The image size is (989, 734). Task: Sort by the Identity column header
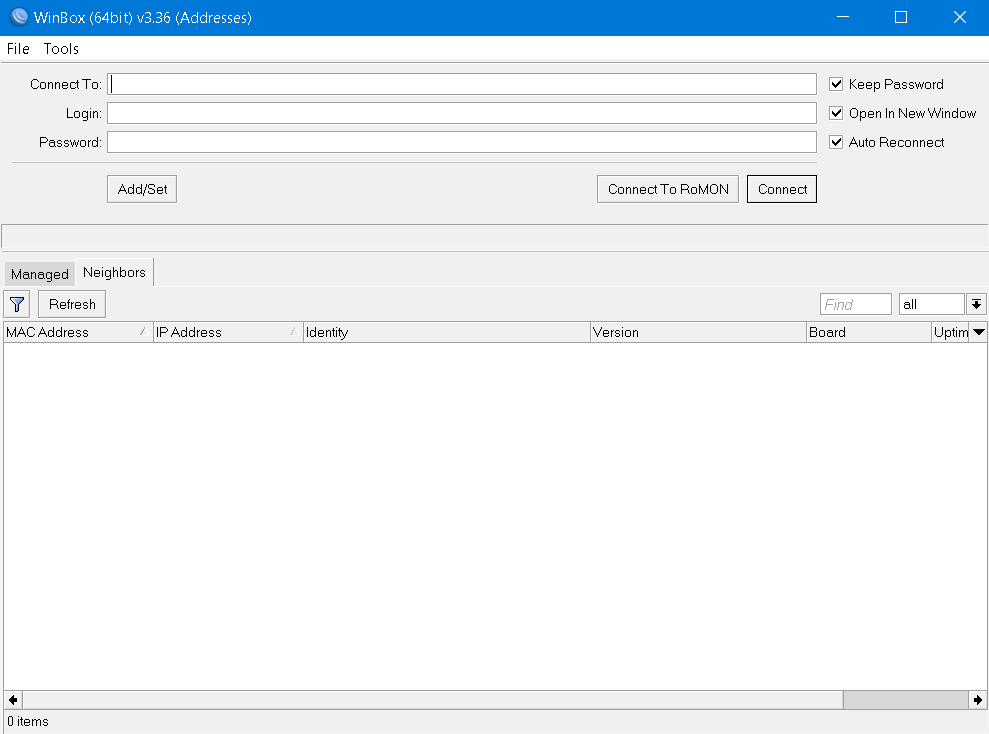(x=447, y=332)
